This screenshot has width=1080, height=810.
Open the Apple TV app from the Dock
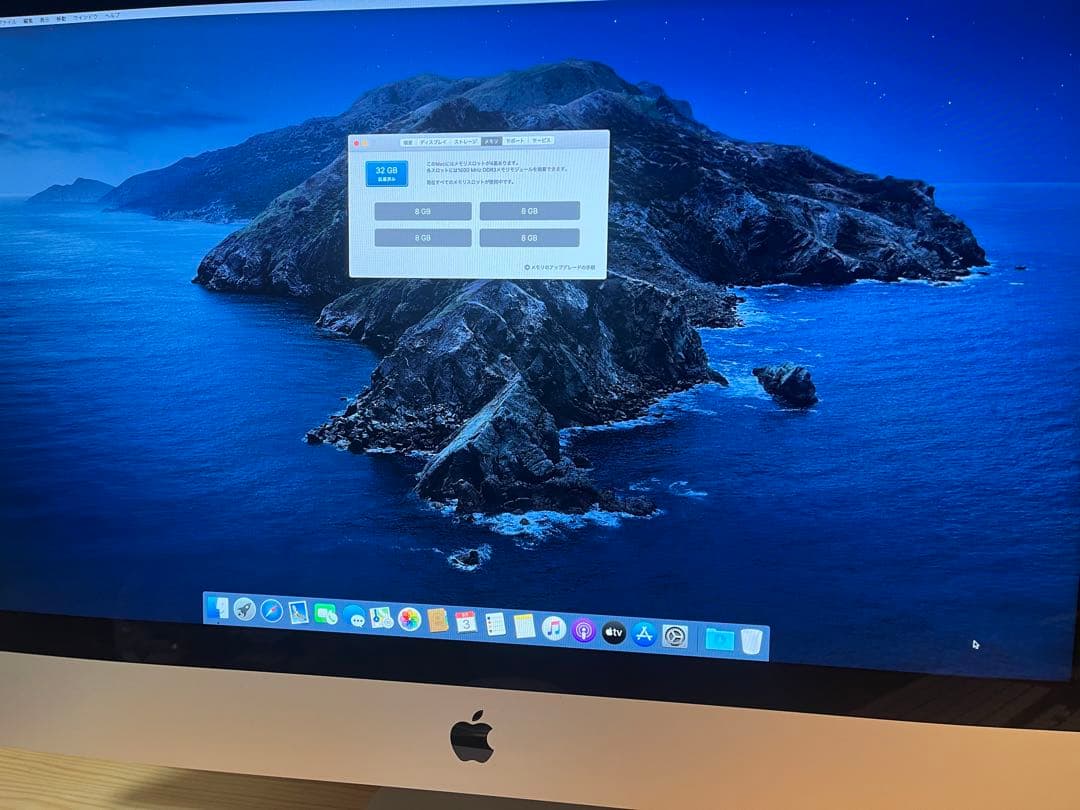tap(612, 631)
